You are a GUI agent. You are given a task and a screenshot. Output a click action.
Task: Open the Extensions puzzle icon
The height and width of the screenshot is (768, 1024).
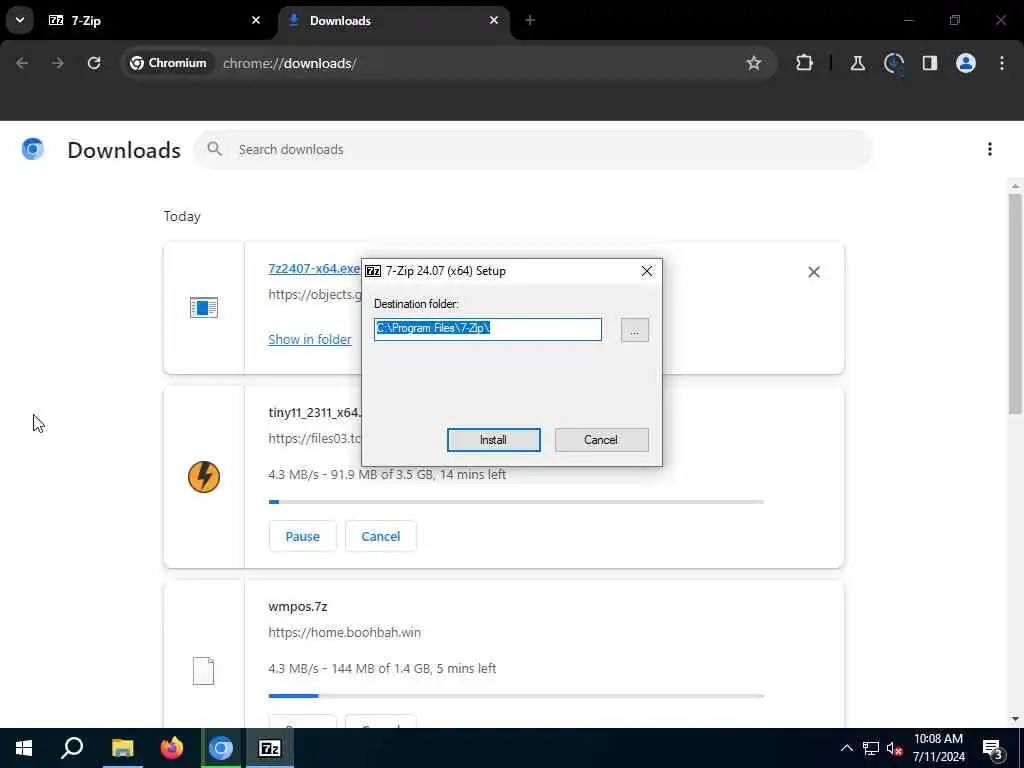(804, 63)
